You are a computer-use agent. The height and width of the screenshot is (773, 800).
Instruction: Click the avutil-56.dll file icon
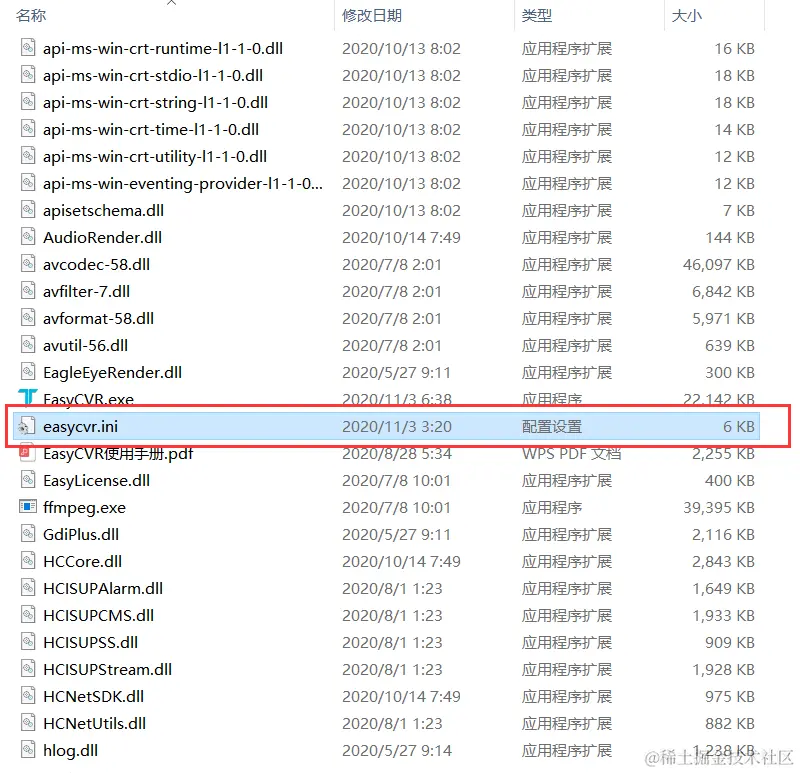(28, 345)
